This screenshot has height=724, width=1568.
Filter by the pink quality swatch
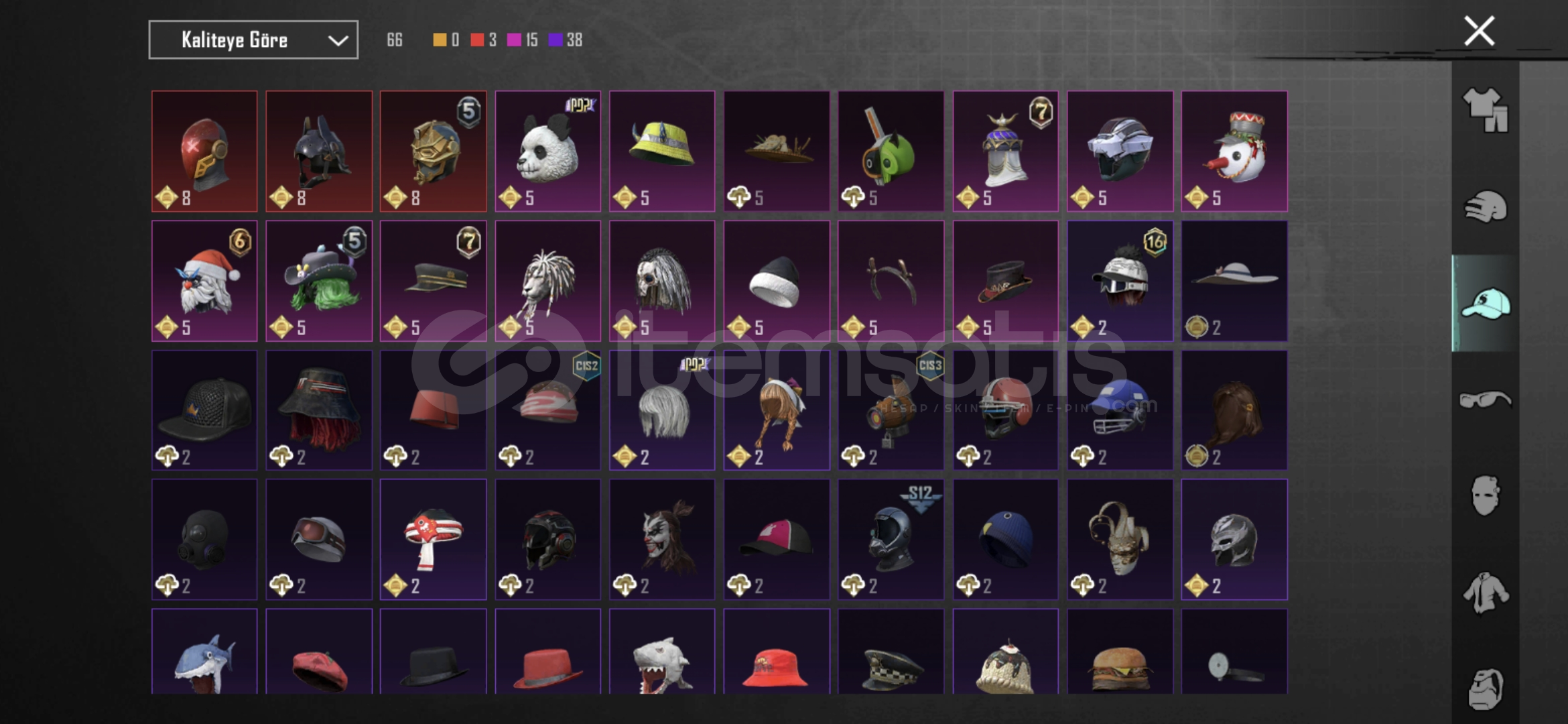point(514,40)
